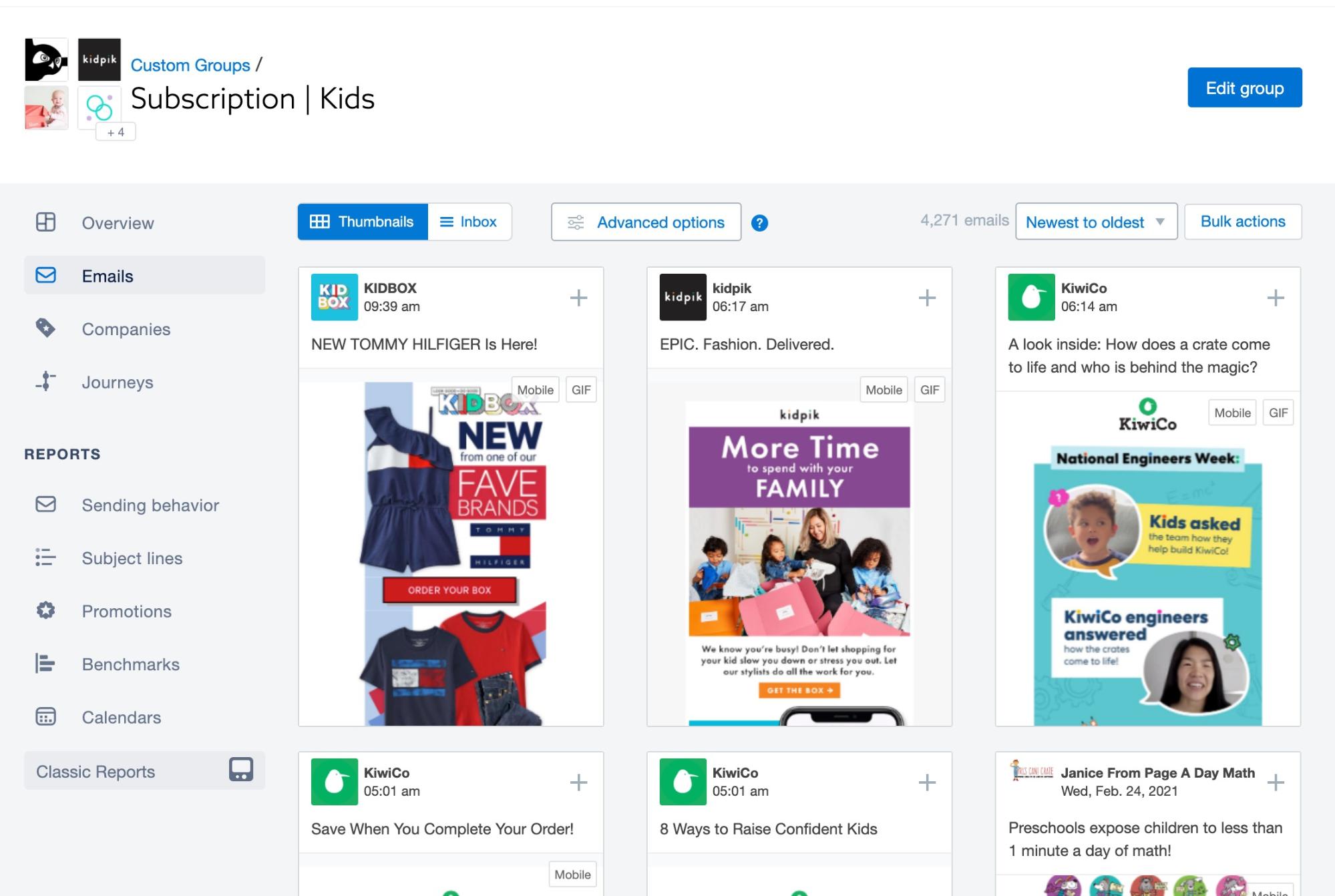Open the Promotions report
The width and height of the screenshot is (1335, 896).
(x=144, y=611)
